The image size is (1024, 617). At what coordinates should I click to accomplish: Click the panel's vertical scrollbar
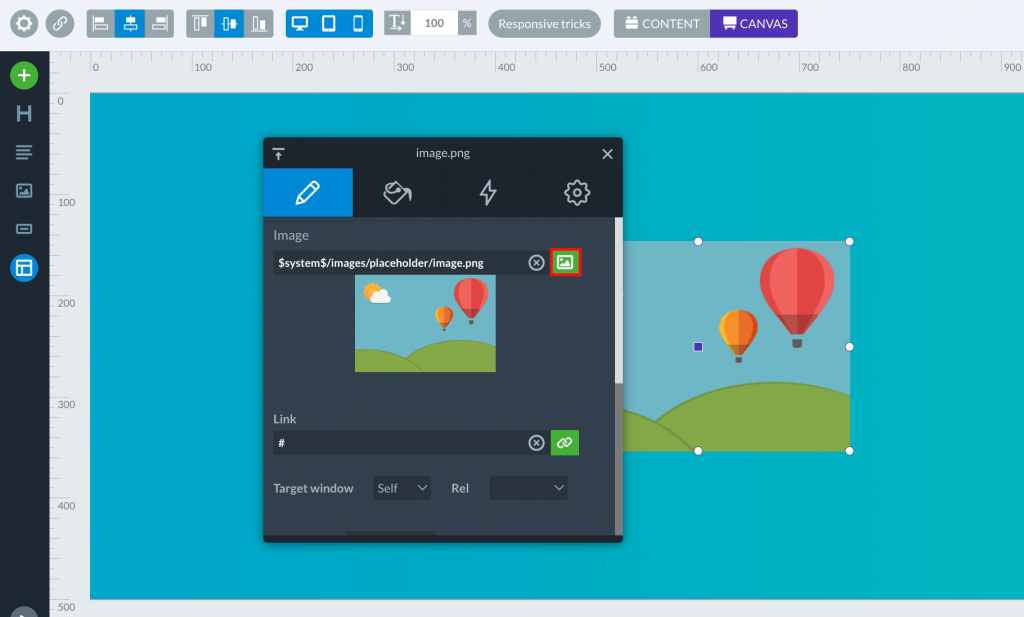(618, 300)
